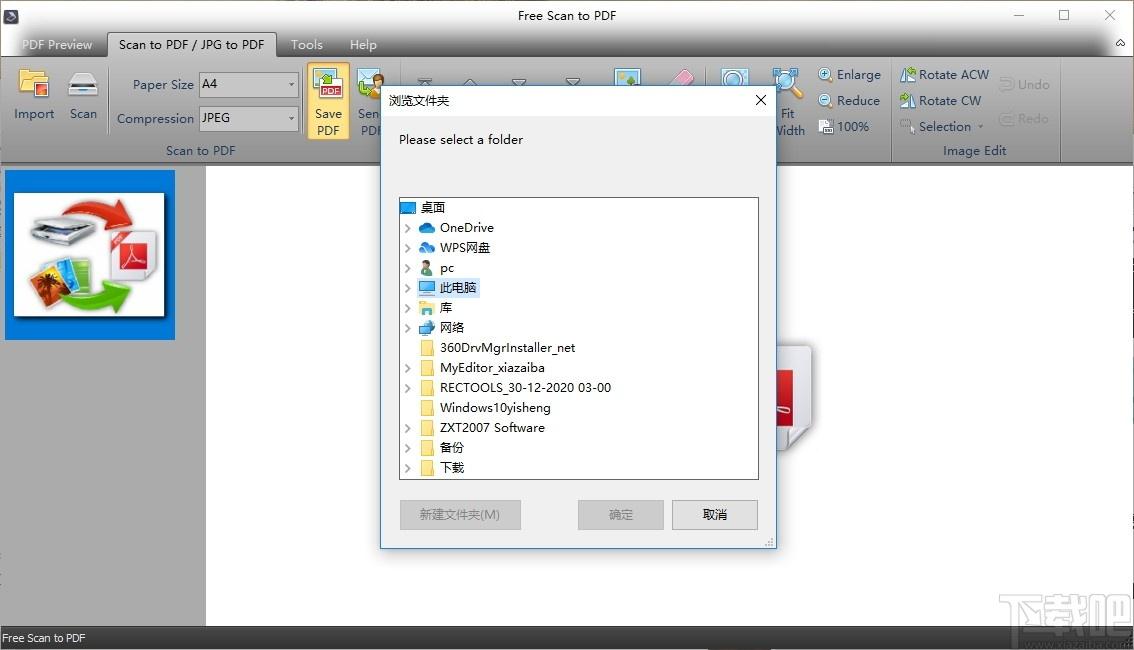Click the 确定 button
This screenshot has width=1134, height=650.
point(621,515)
